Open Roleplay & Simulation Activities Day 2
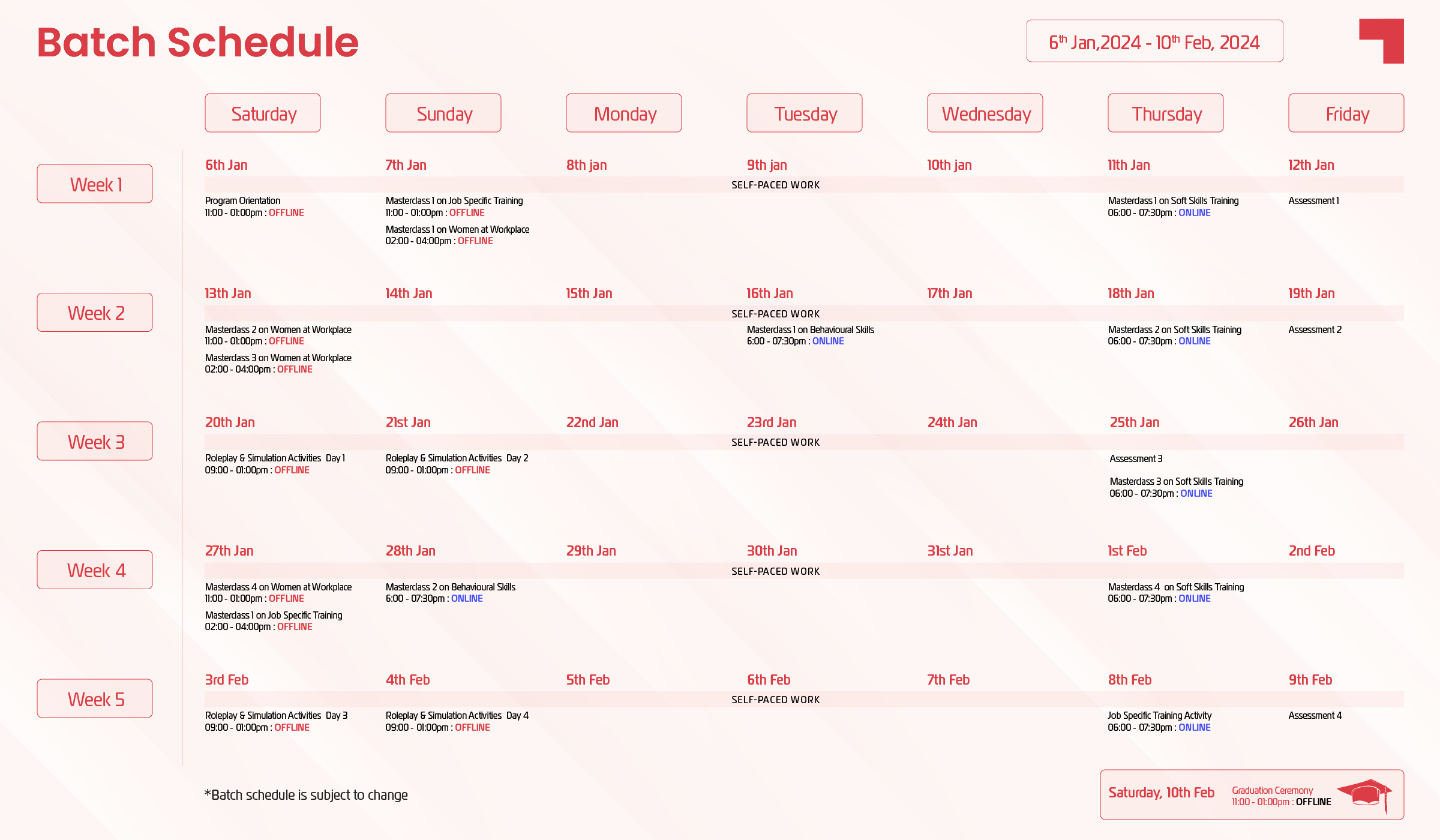 click(x=457, y=464)
